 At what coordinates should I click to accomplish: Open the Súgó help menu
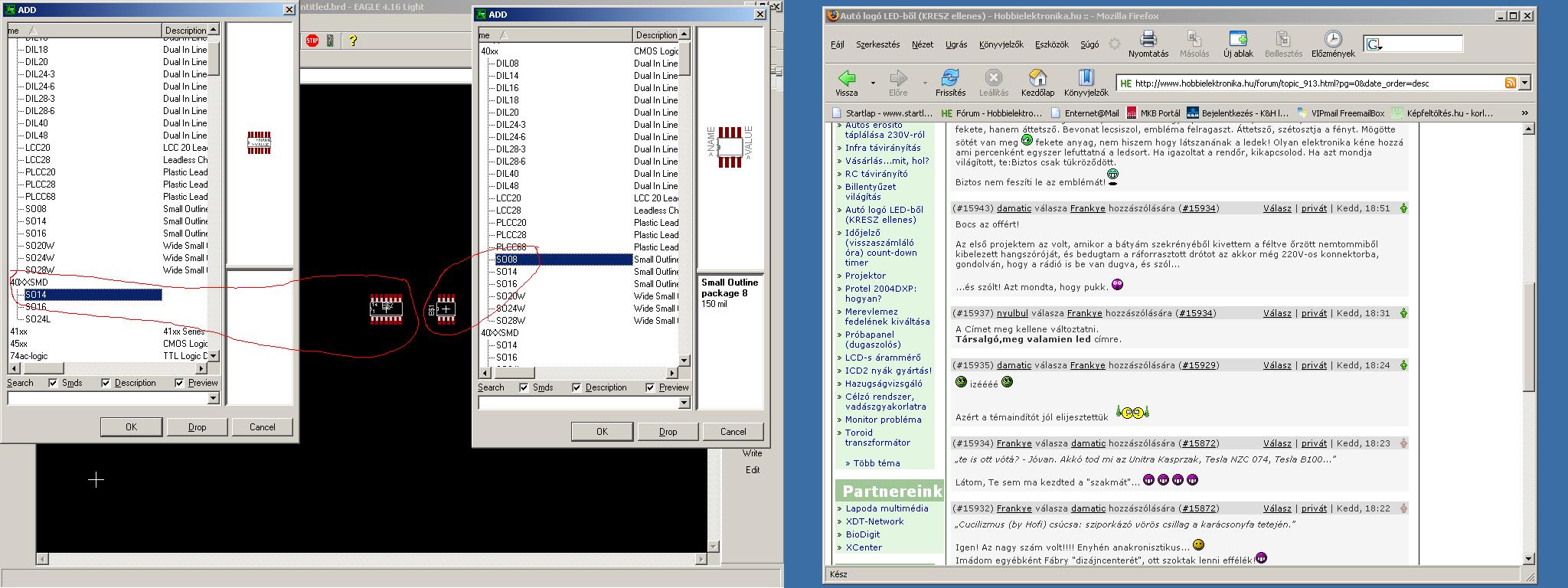coord(1089,44)
